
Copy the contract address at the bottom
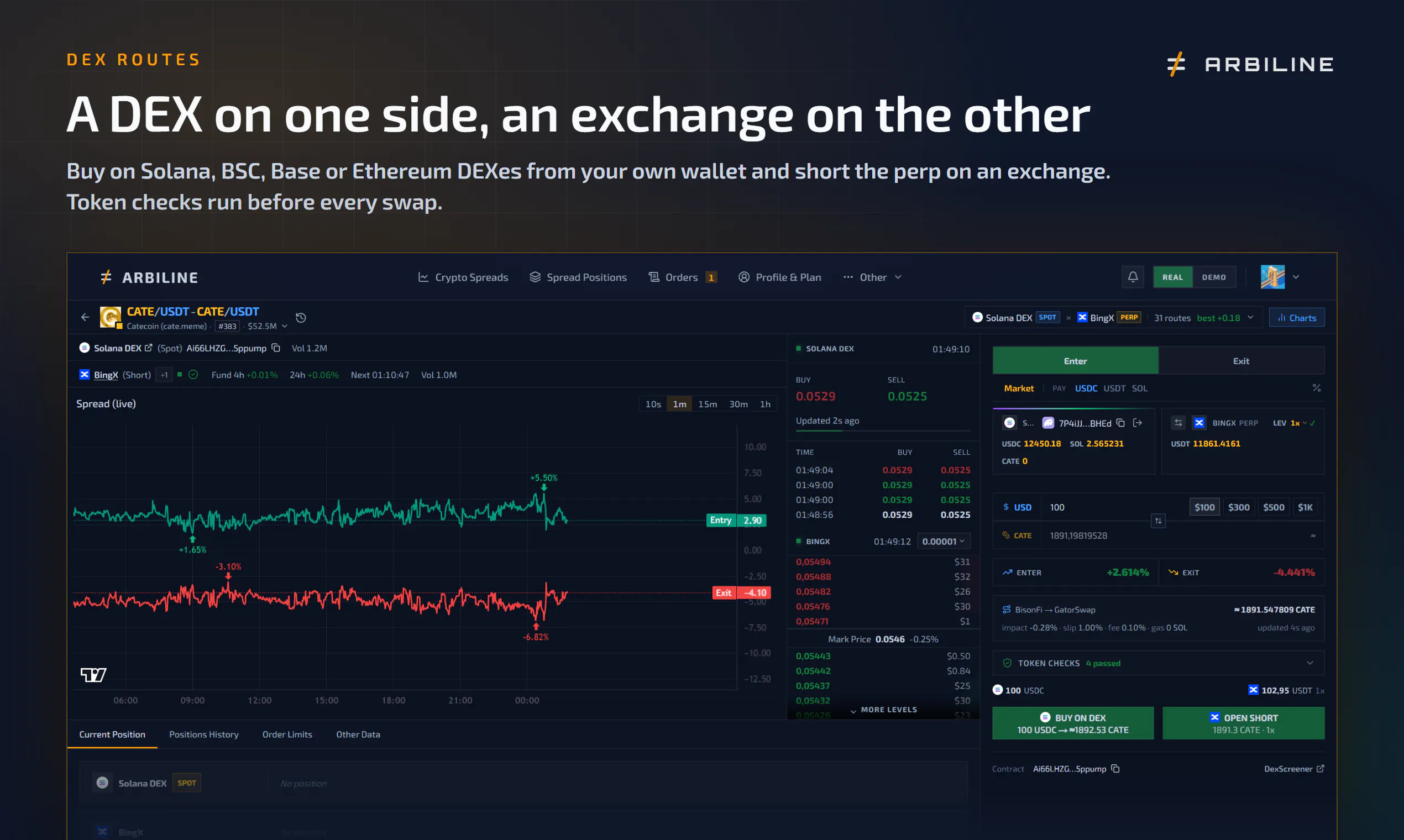(1115, 768)
